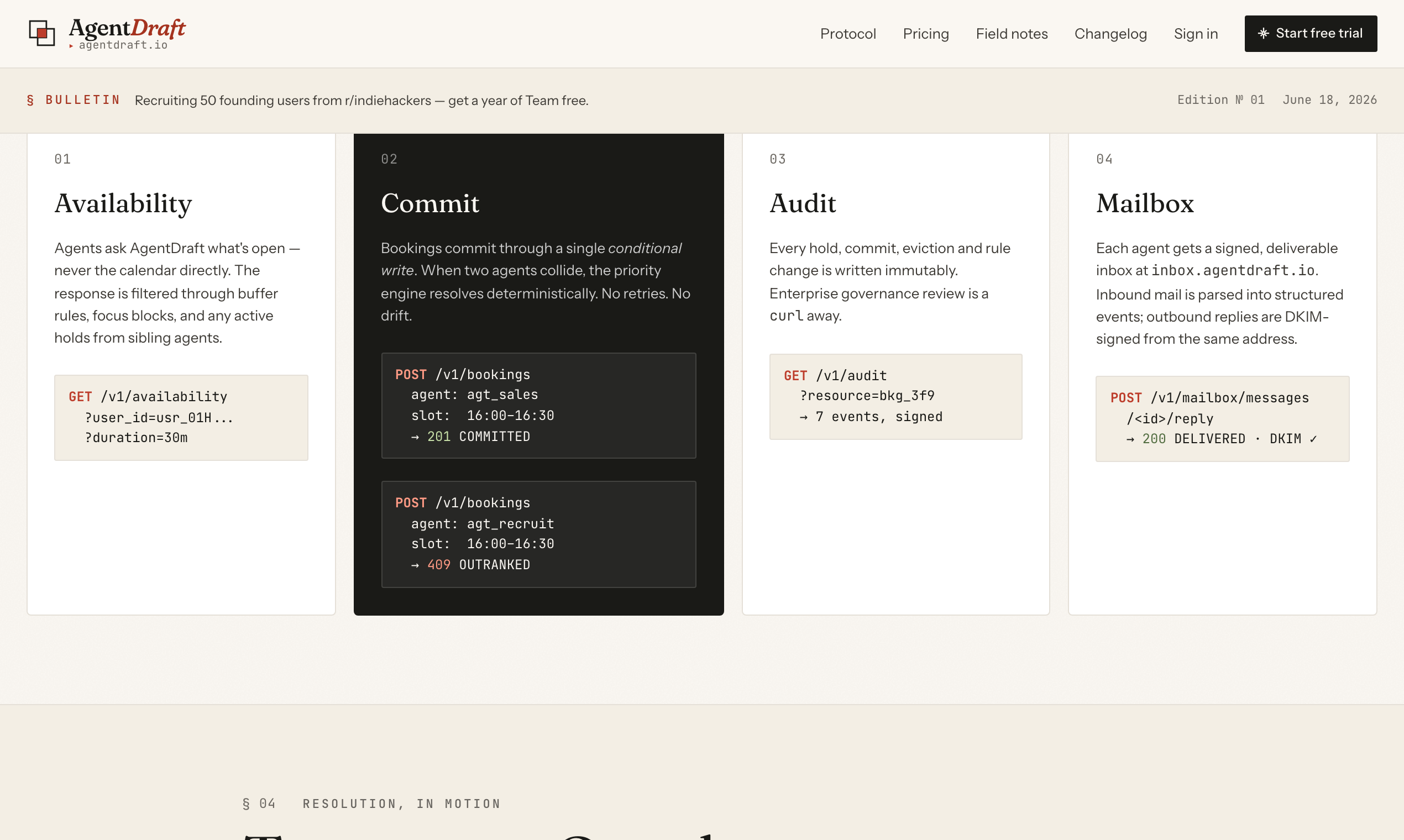The height and width of the screenshot is (840, 1404).
Task: Click the RESOLUTION, IN MOTION section label
Action: (x=401, y=804)
